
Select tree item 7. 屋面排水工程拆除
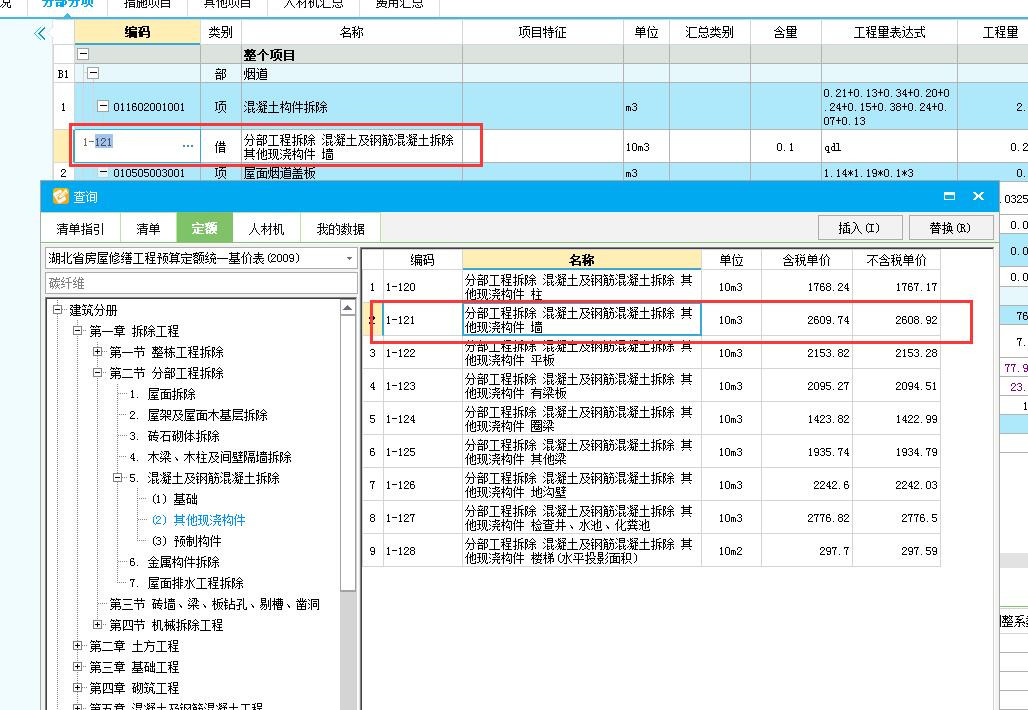pos(186,583)
